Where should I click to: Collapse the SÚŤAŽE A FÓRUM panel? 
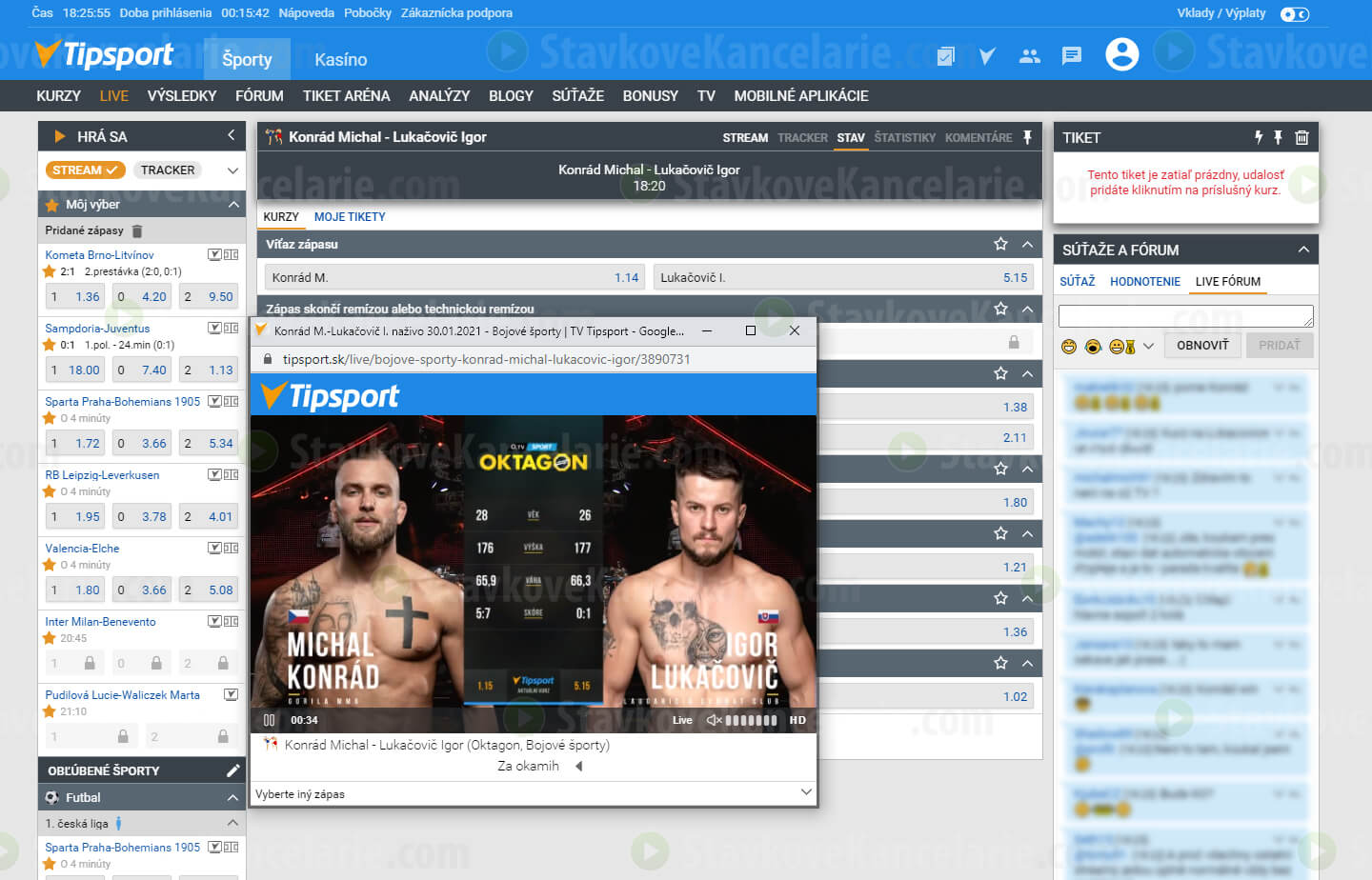tap(1303, 250)
